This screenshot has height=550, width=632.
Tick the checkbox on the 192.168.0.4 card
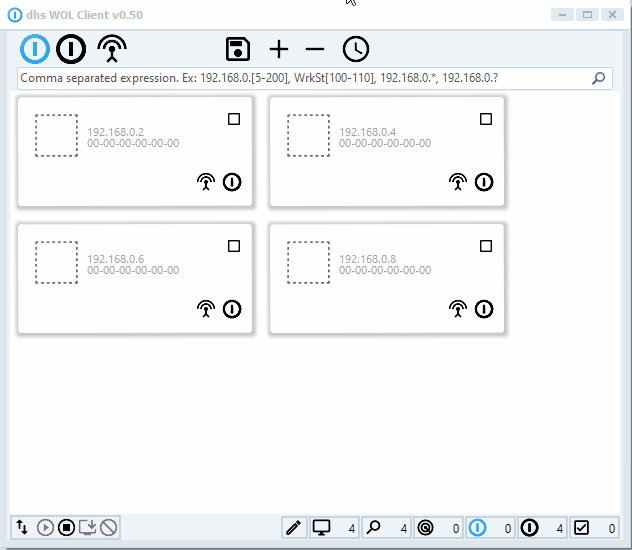(x=486, y=119)
